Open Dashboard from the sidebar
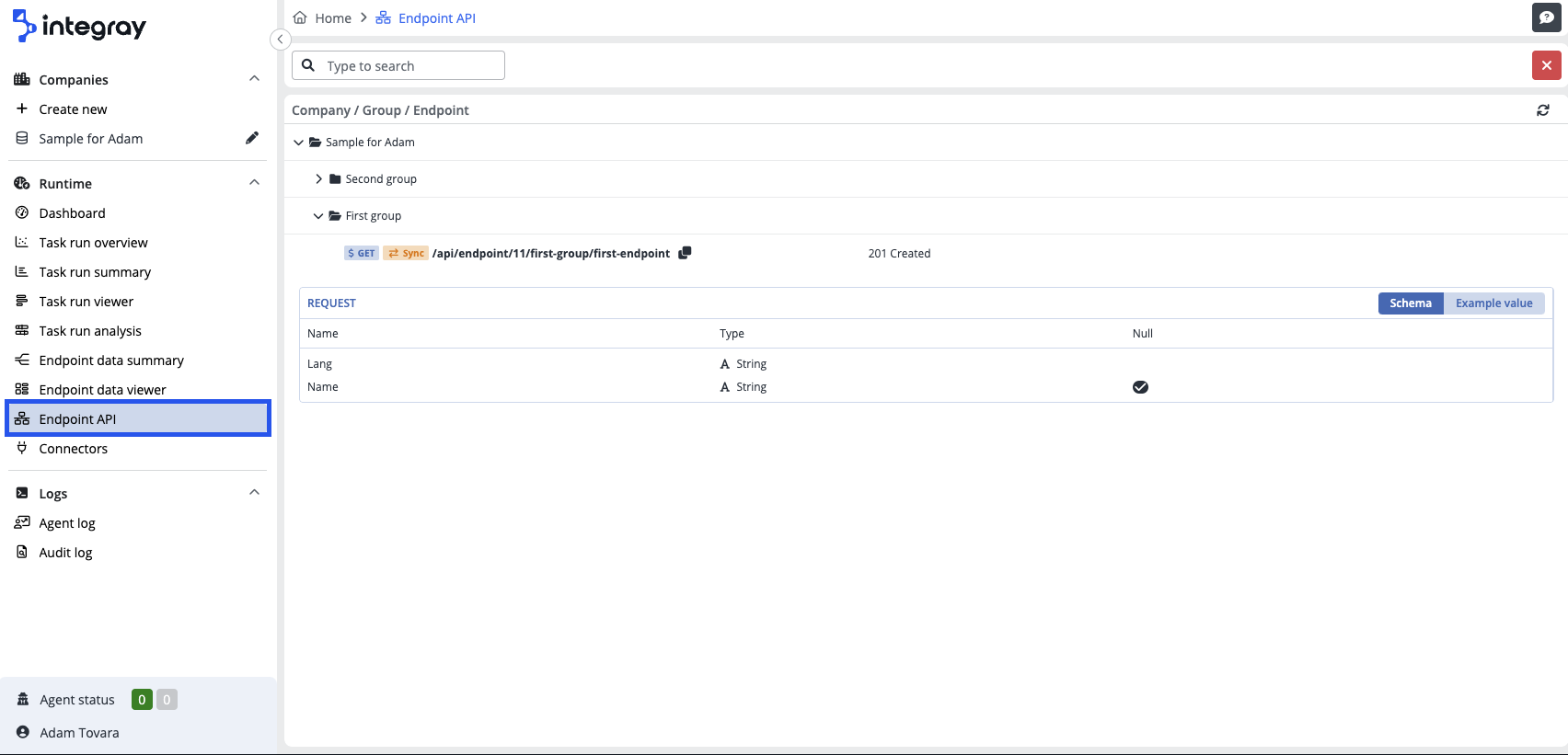 point(72,213)
